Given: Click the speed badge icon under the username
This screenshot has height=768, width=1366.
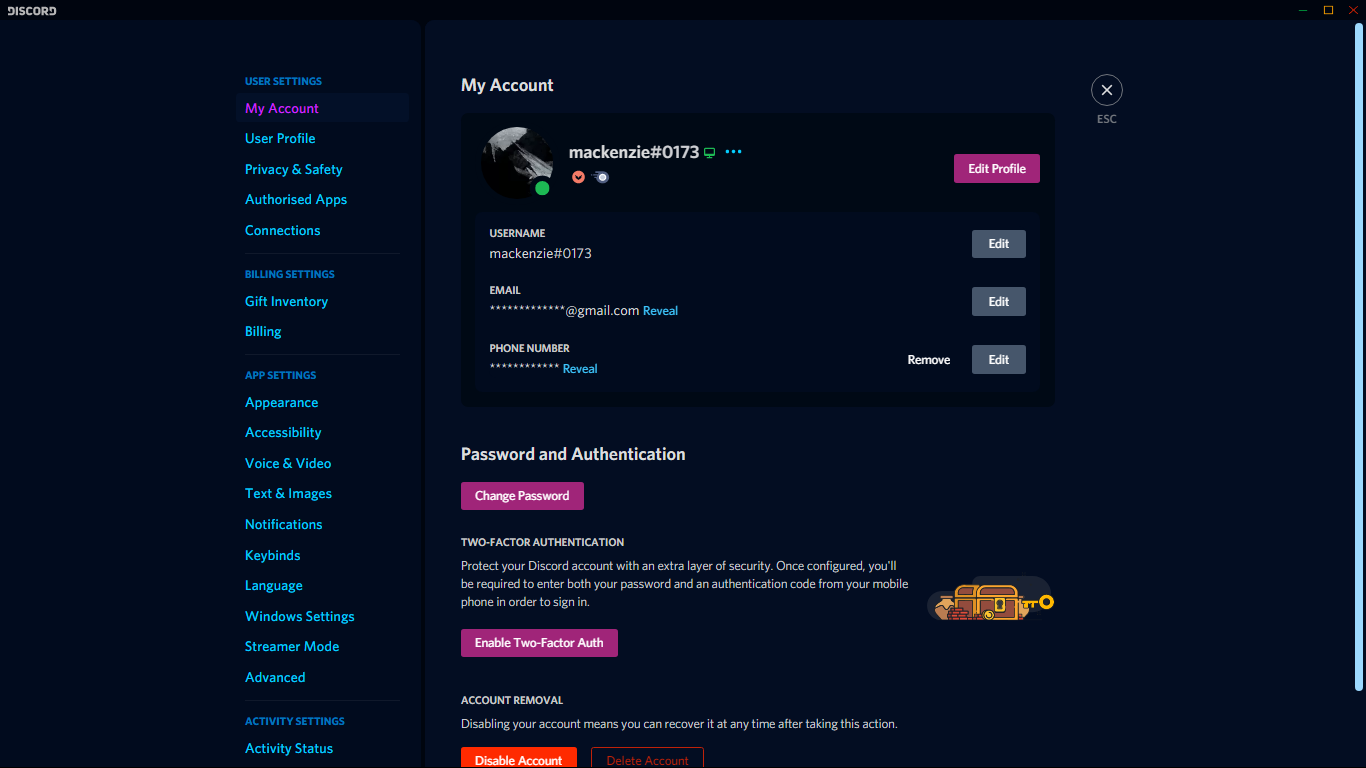Looking at the screenshot, I should [600, 177].
